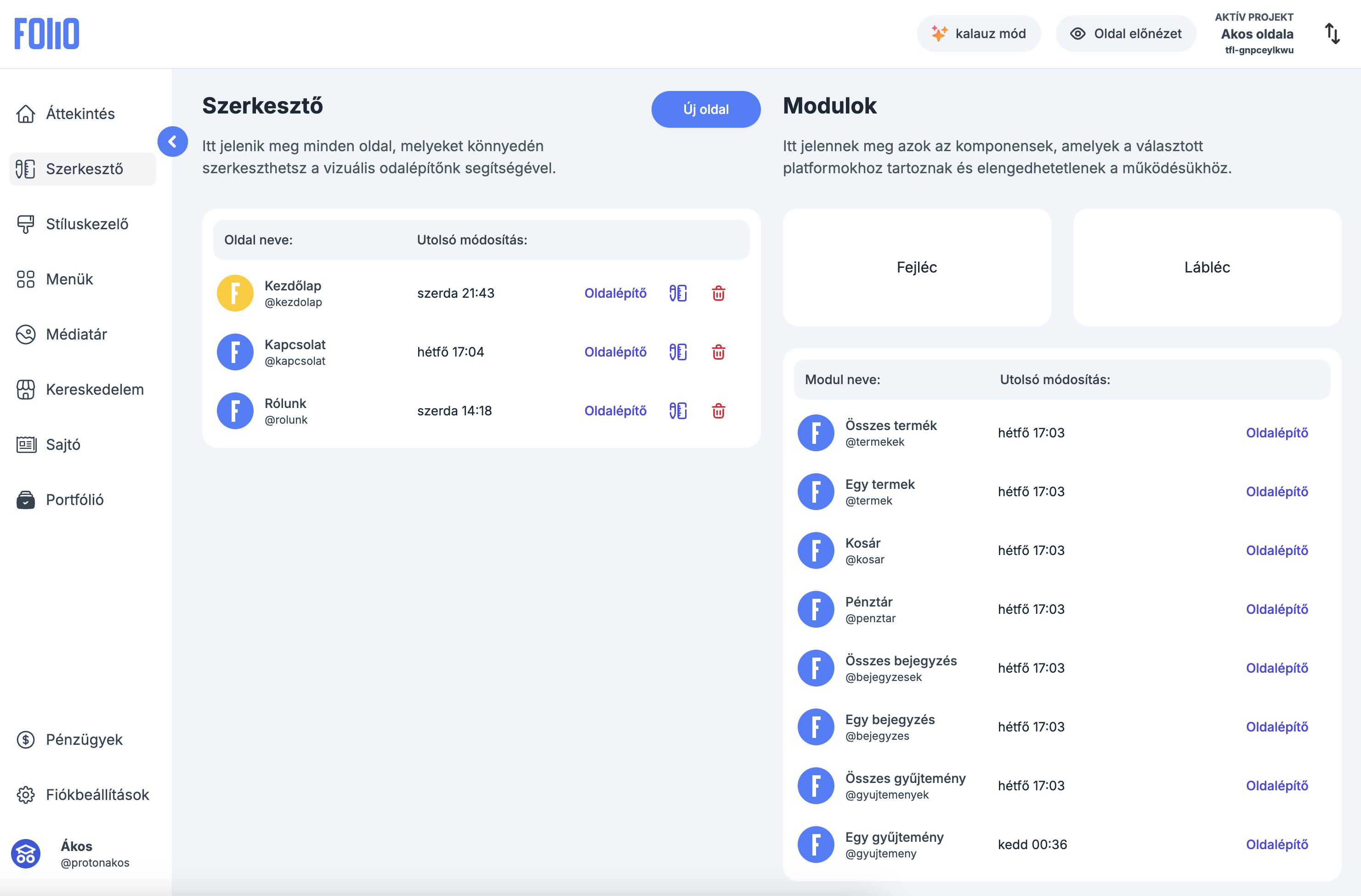Delete the Kezdőlap page with trash icon
This screenshot has width=1361, height=896.
pyautogui.click(x=718, y=293)
